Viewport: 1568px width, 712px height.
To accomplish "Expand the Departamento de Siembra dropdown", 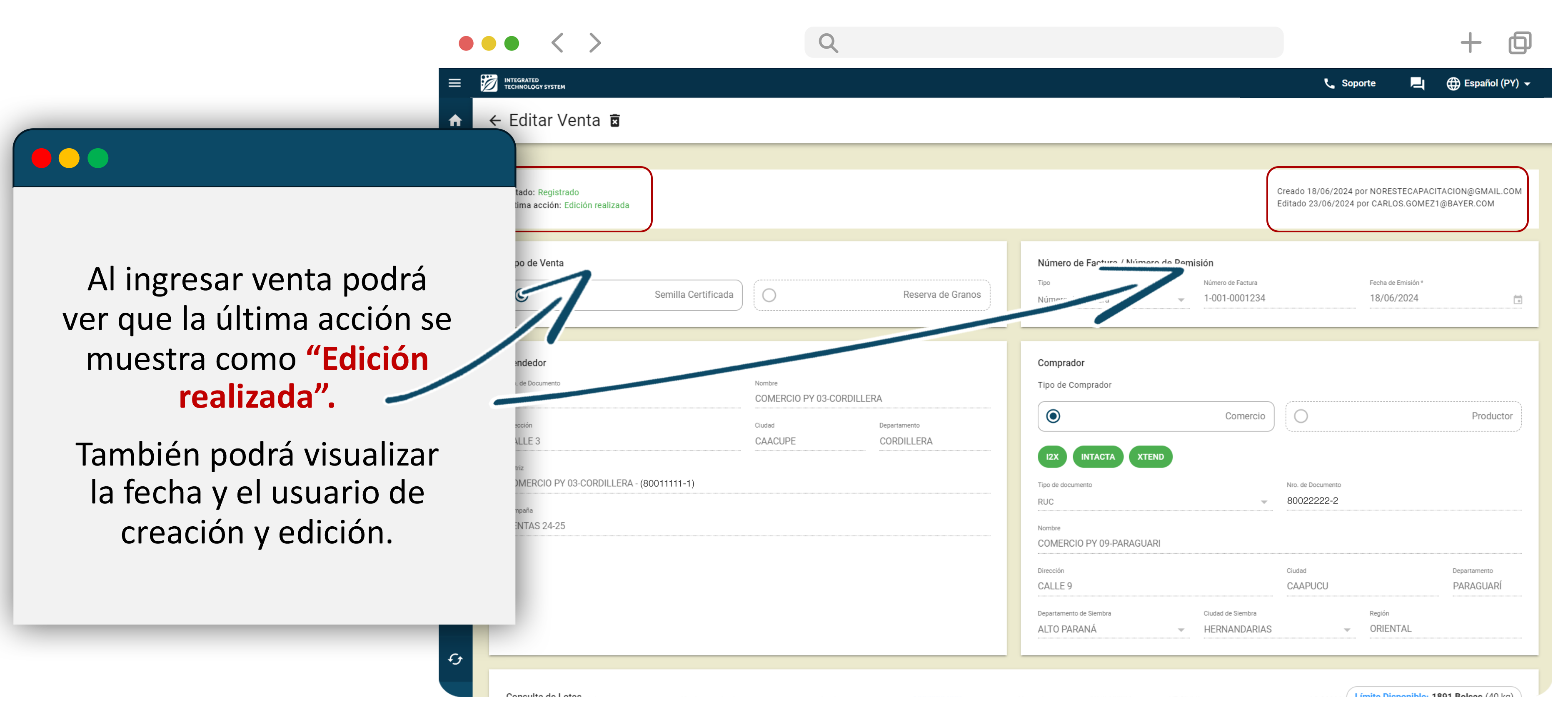I will pyautogui.click(x=1180, y=630).
